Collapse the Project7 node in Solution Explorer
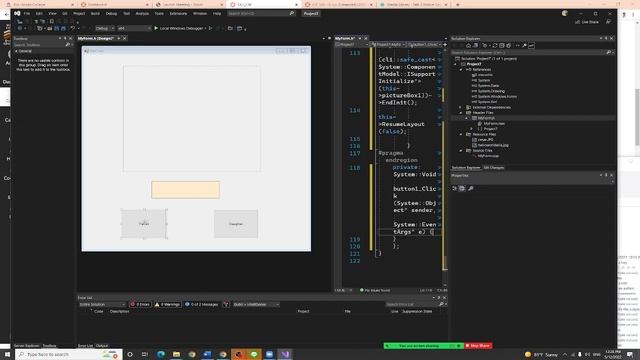The height and width of the screenshot is (360, 640). (x=456, y=64)
